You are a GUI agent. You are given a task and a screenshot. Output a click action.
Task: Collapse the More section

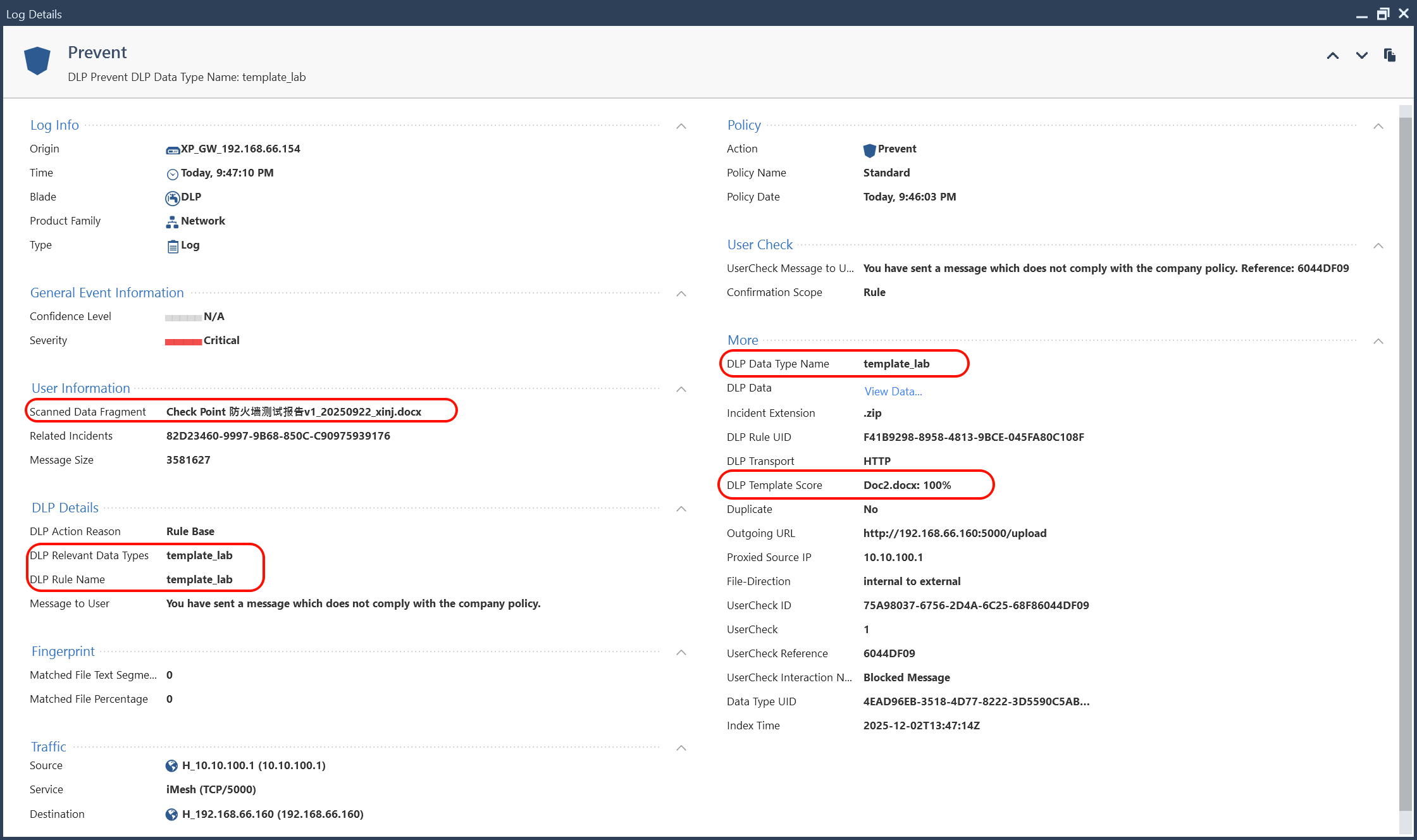(x=1378, y=342)
